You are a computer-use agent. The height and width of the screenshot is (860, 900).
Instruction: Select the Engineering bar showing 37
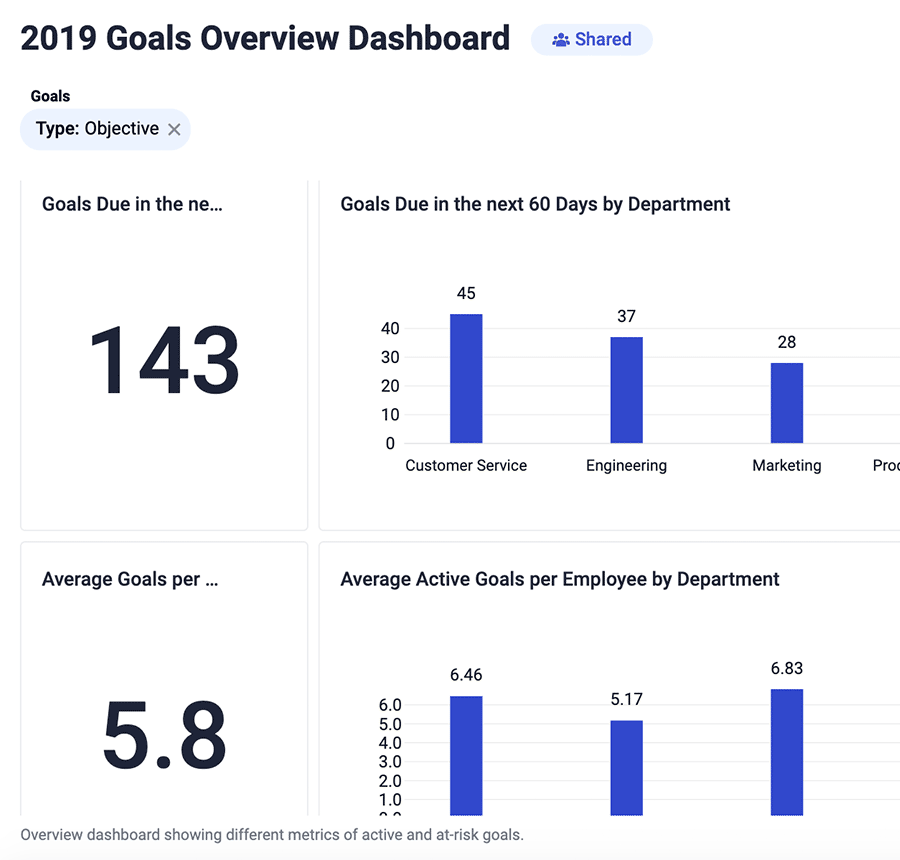point(626,390)
